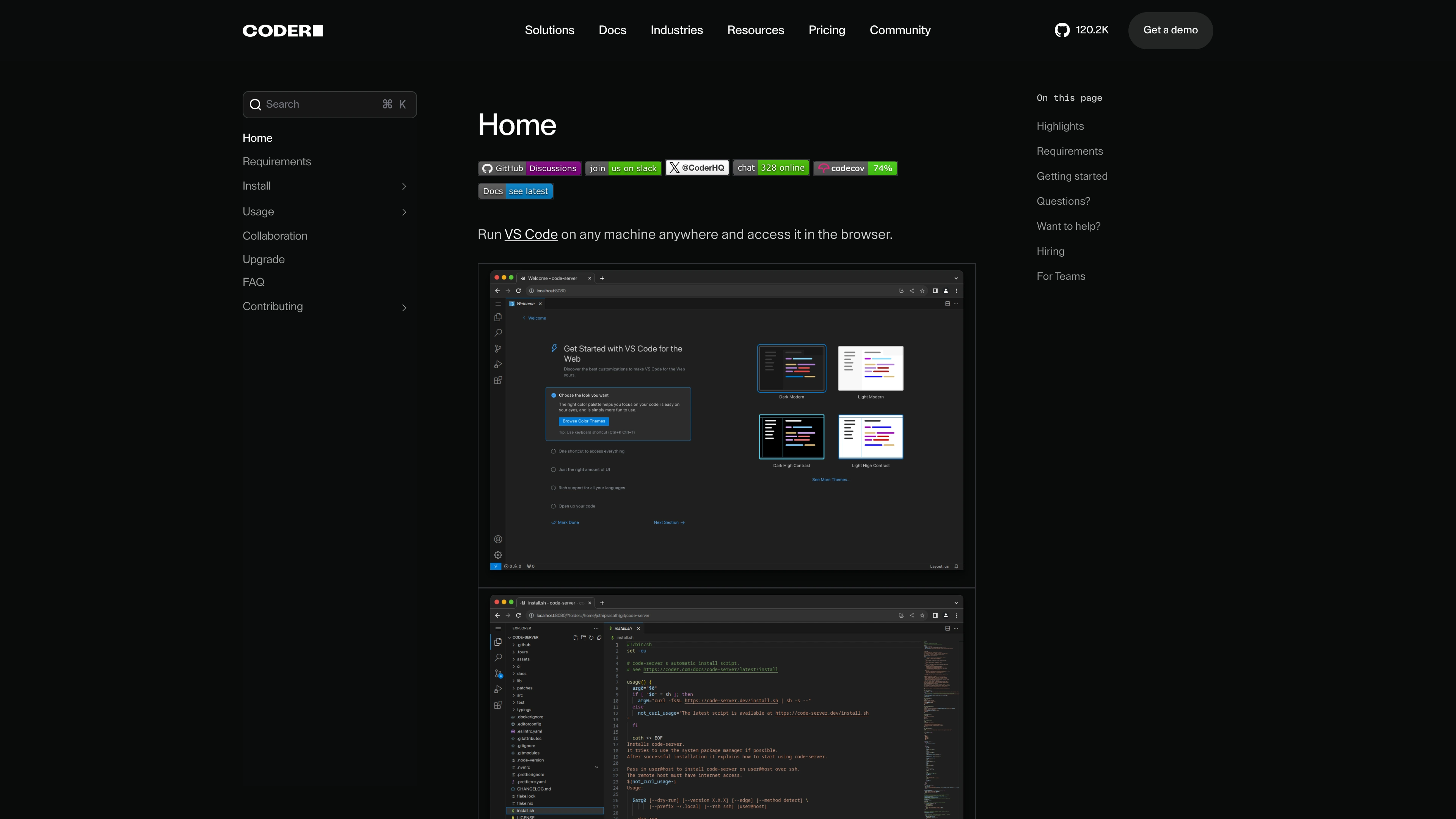Screen dimensions: 1456x819
Task: Click 'Next Section' in the Welcome screenshot
Action: click(669, 522)
